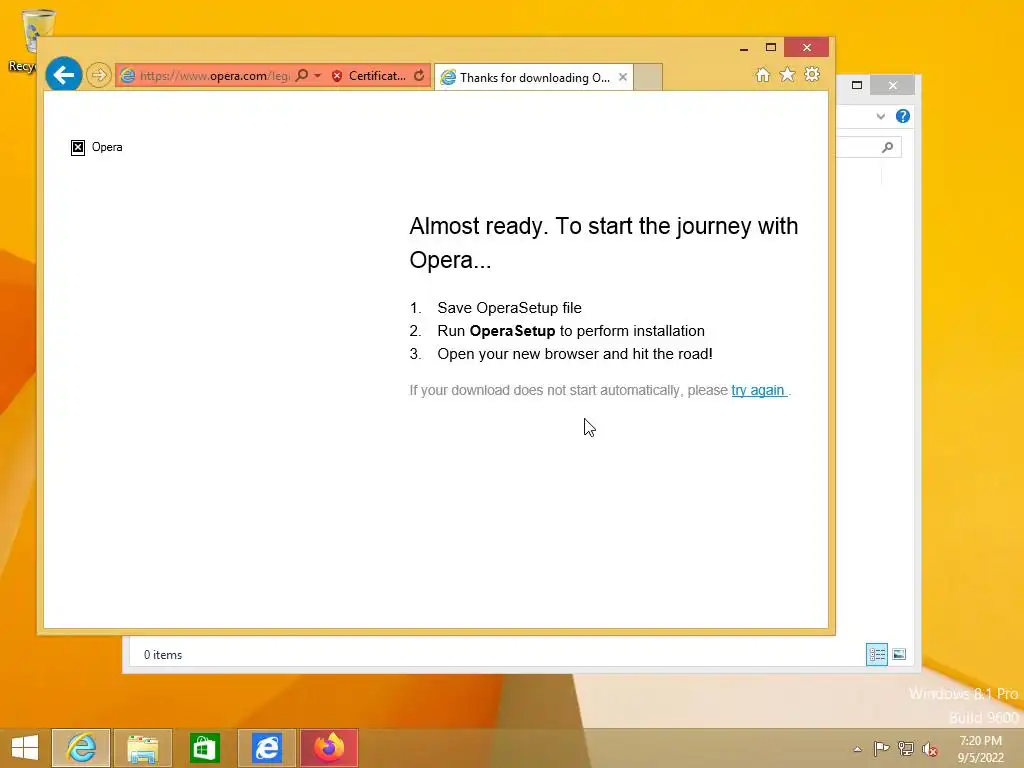Open the Tools gear menu

click(812, 74)
